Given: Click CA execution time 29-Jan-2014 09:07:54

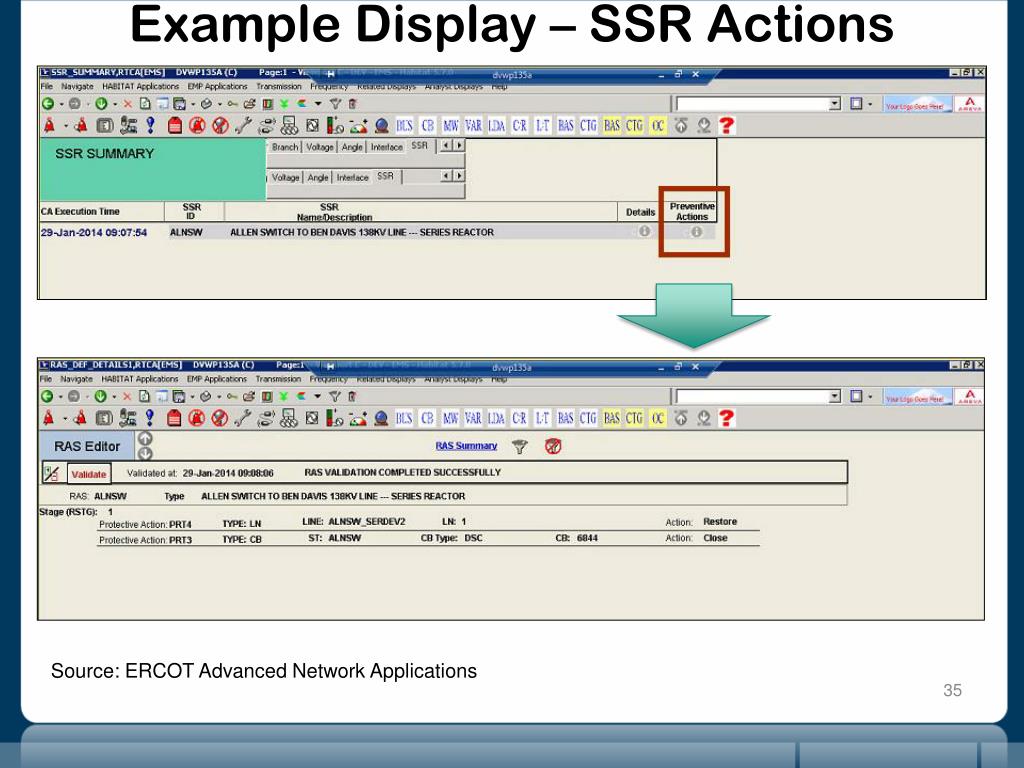Looking at the screenshot, I should pos(94,232).
